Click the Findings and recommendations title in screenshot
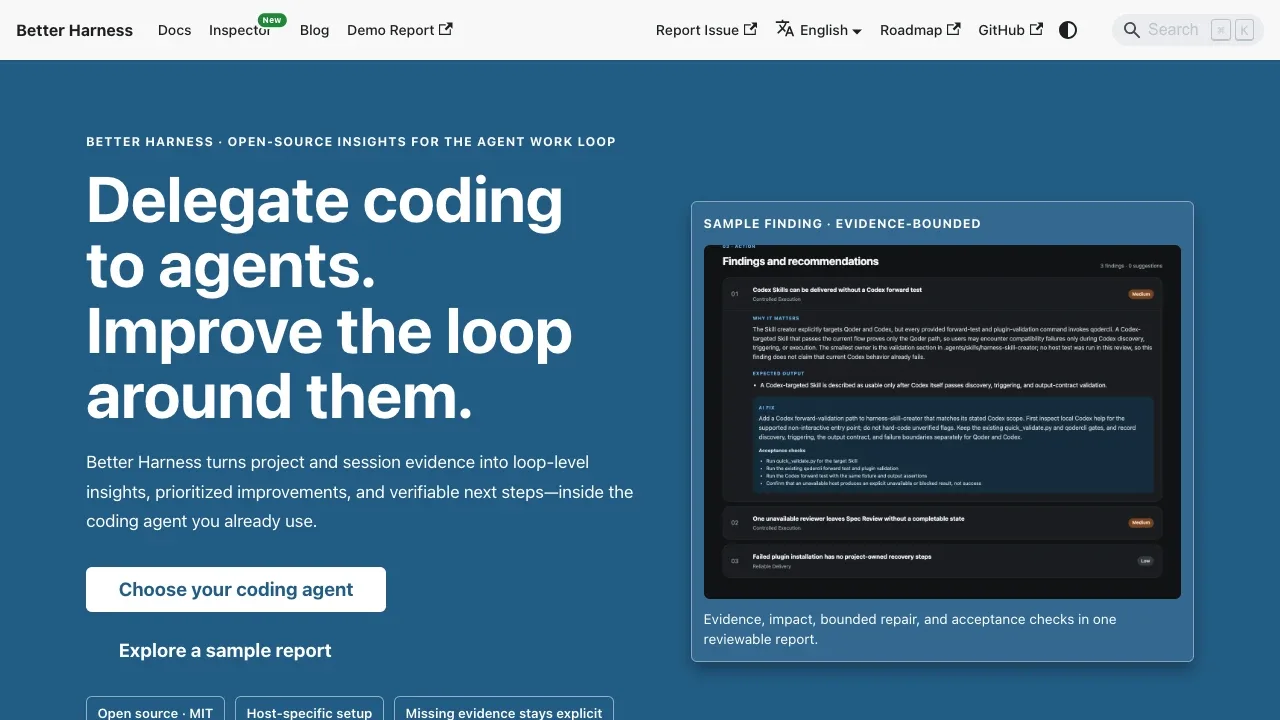This screenshot has width=1280, height=720. coord(800,261)
